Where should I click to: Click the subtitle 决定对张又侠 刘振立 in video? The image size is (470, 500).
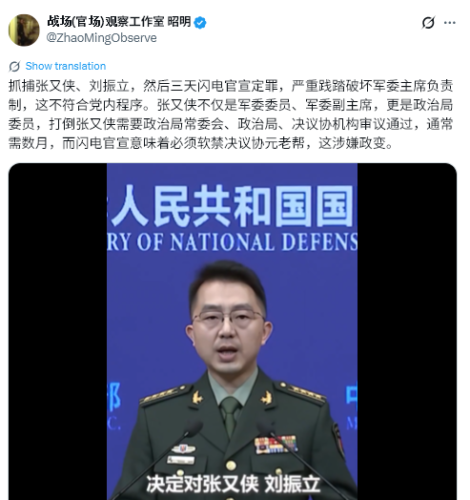[233, 484]
